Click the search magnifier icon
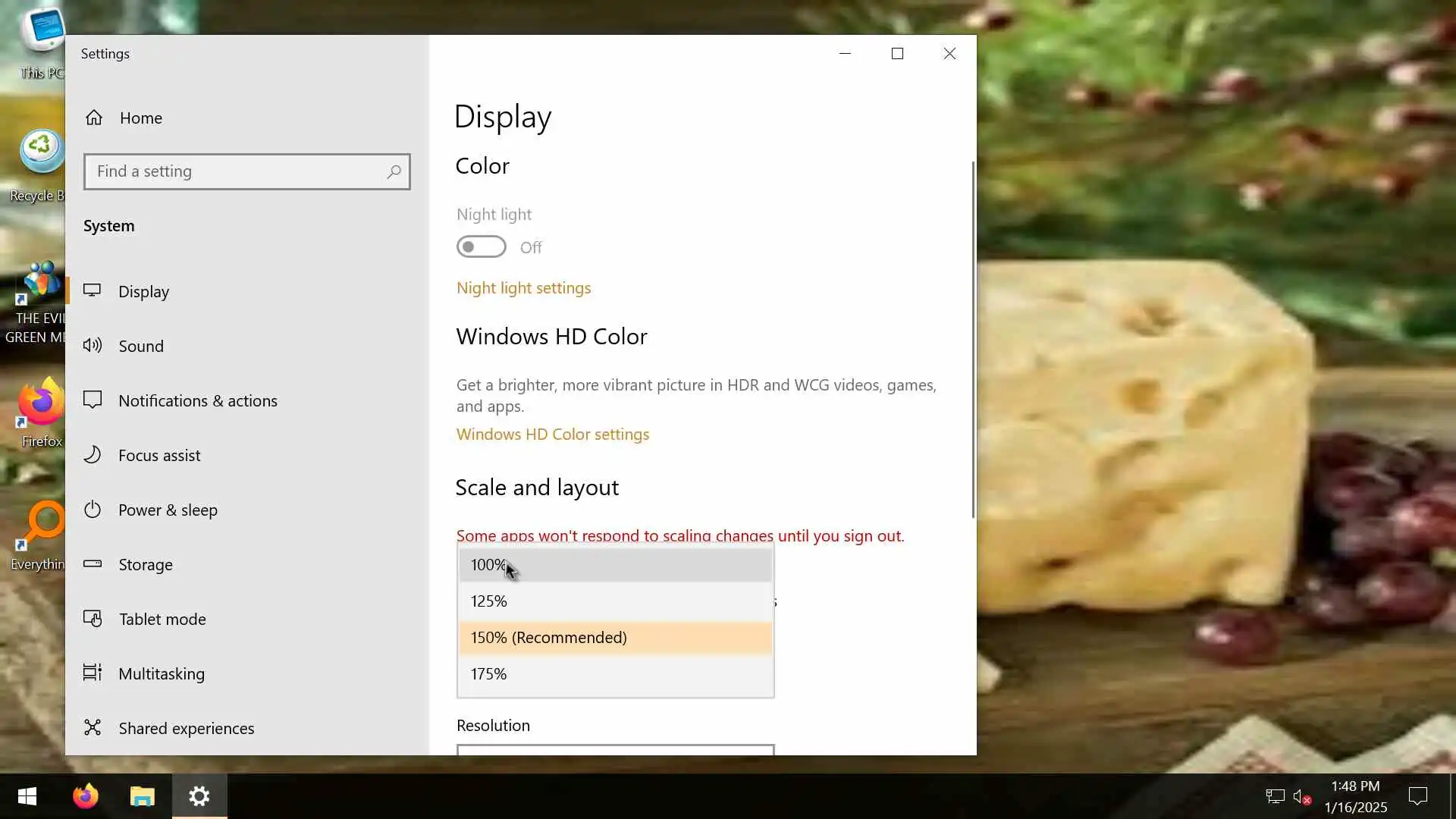 394,172
